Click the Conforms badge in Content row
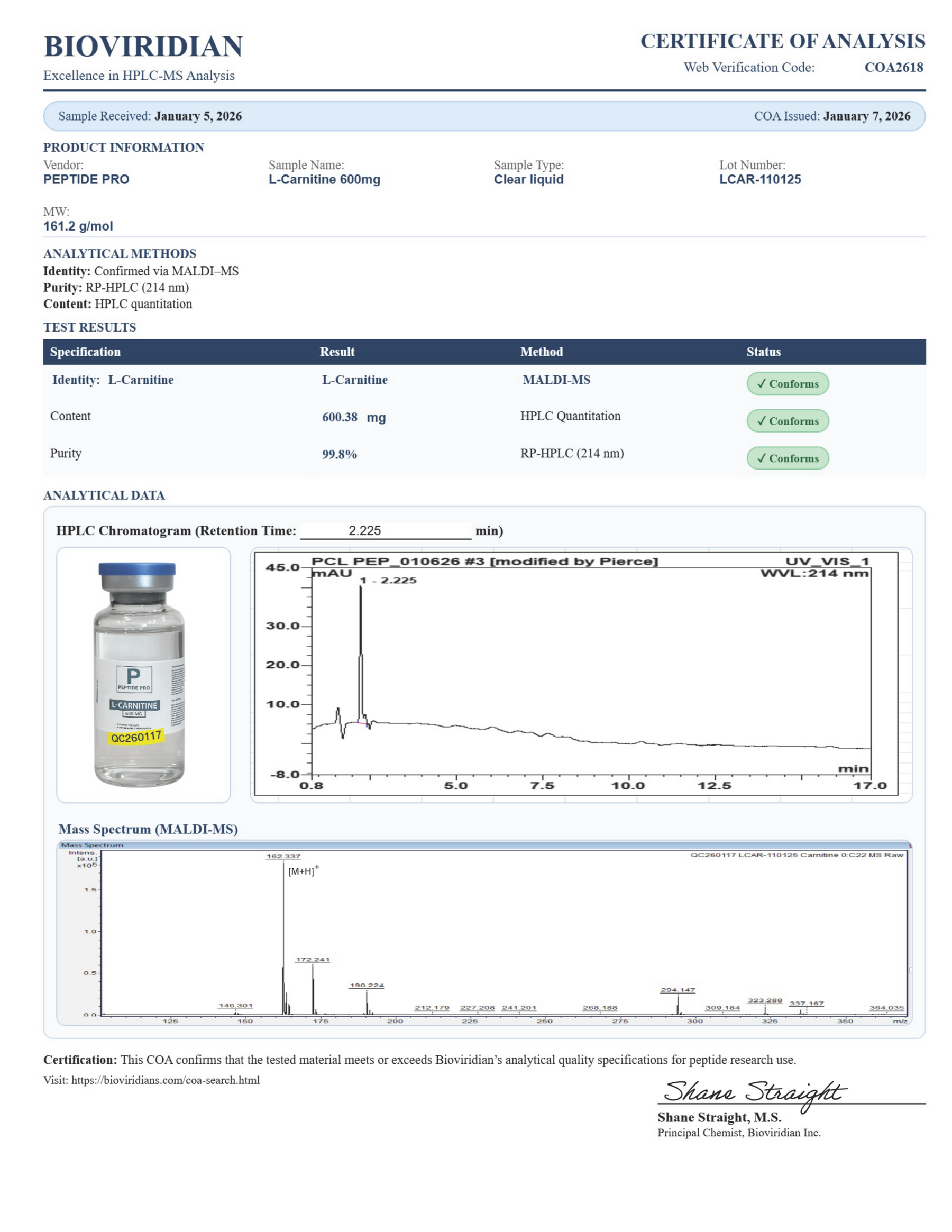 pyautogui.click(x=788, y=421)
